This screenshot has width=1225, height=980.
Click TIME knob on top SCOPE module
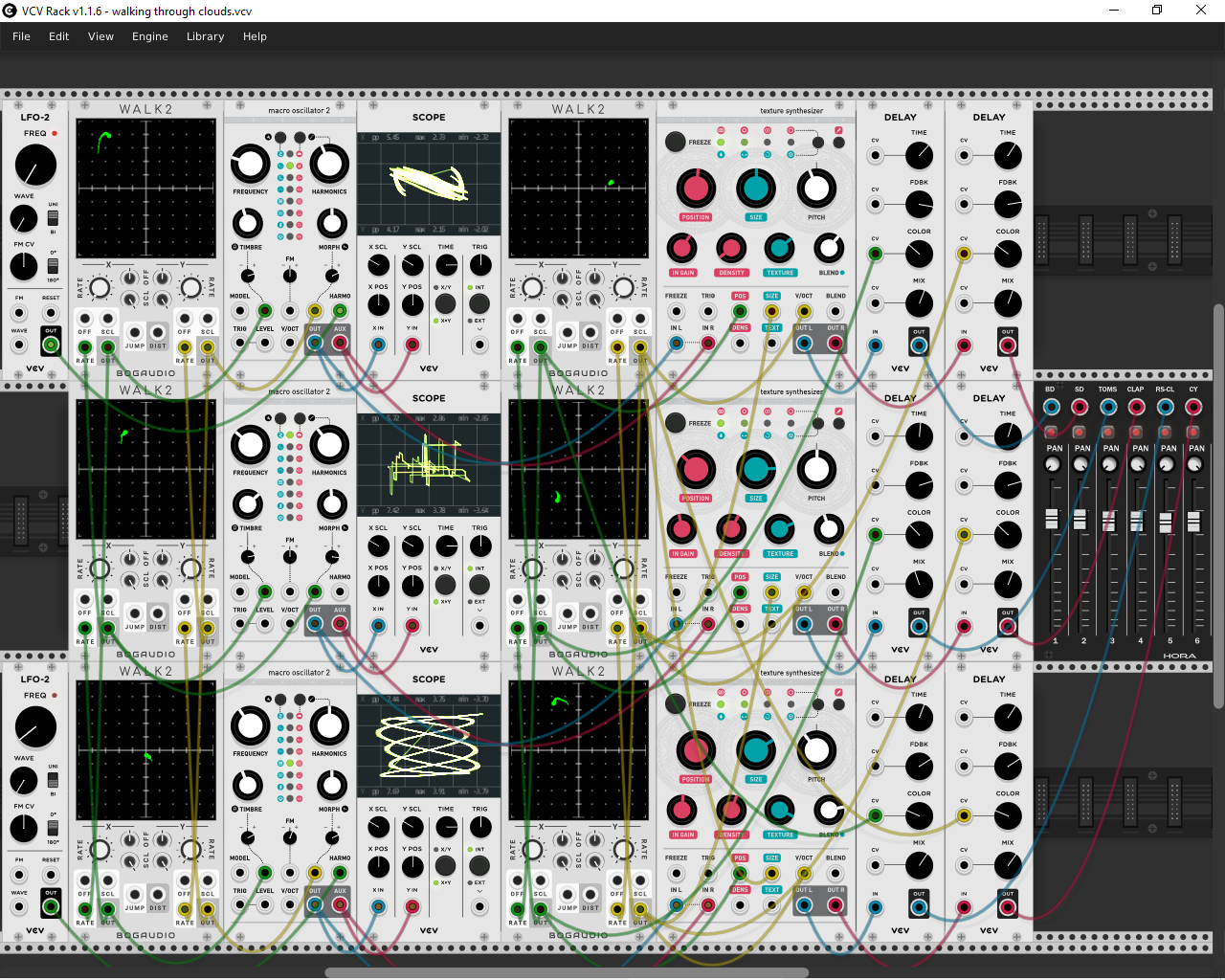(446, 265)
